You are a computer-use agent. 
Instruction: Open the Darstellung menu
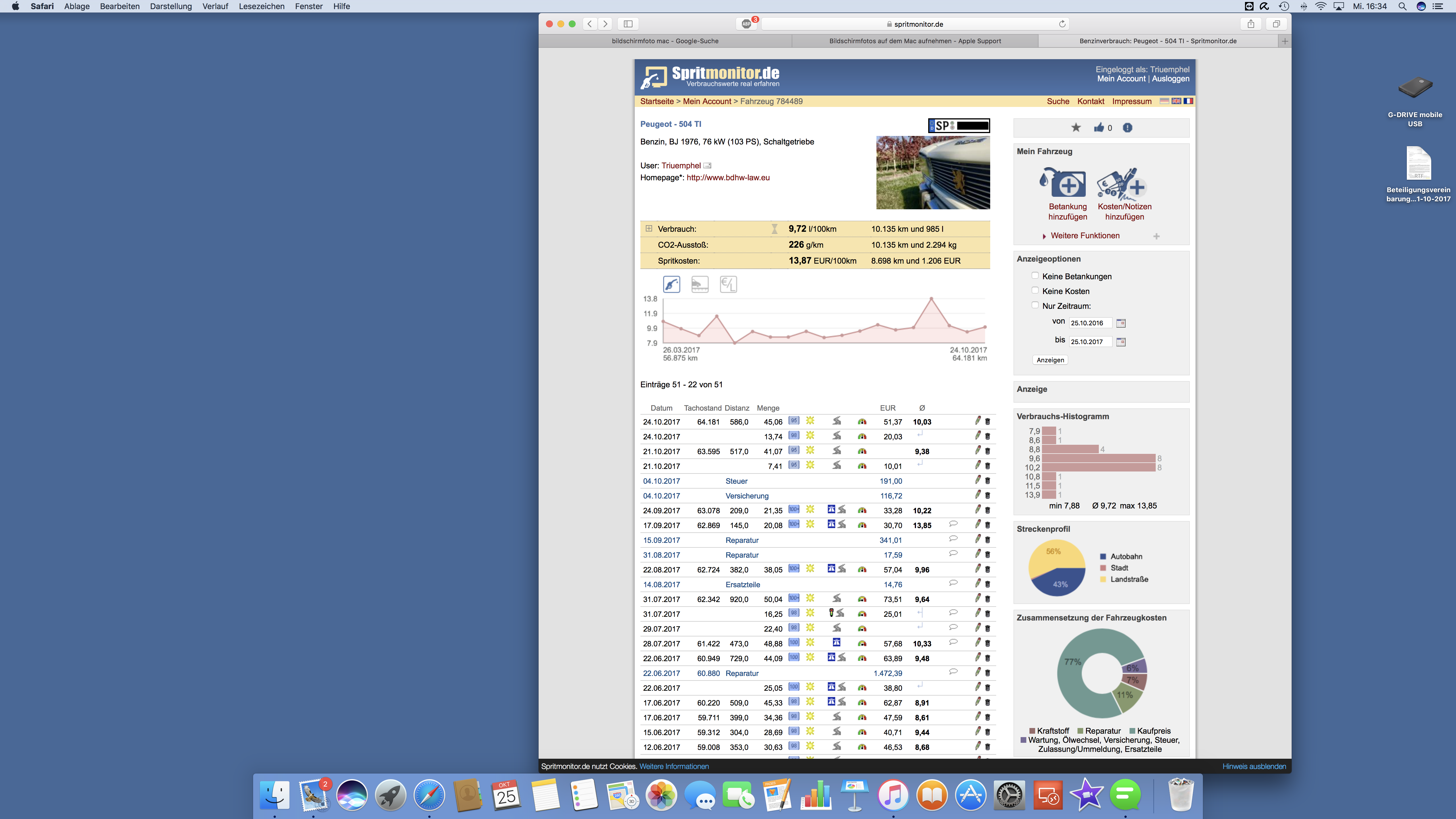(x=171, y=6)
